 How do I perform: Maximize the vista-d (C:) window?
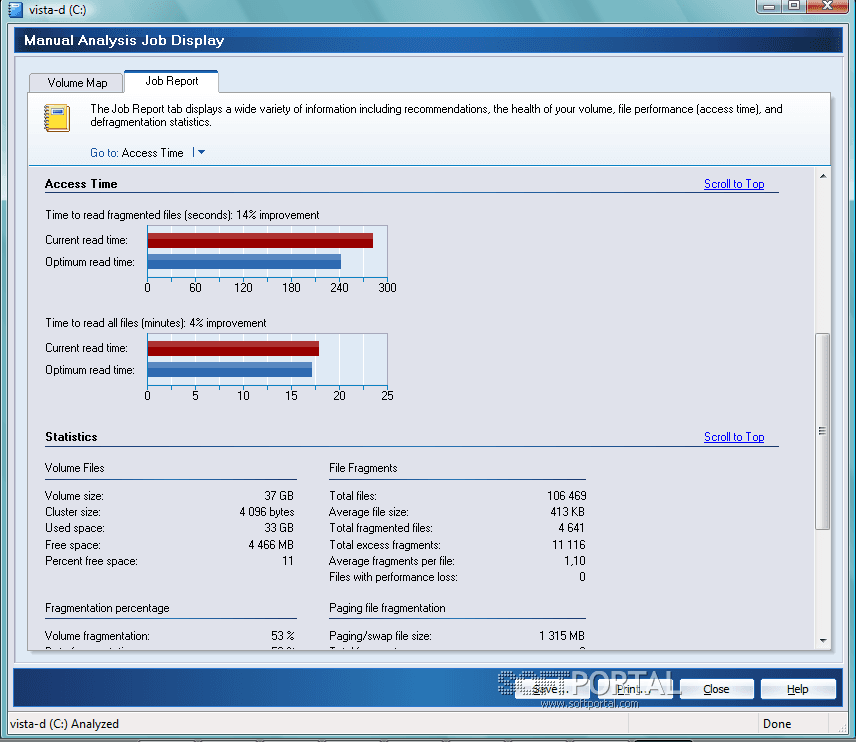tap(794, 6)
